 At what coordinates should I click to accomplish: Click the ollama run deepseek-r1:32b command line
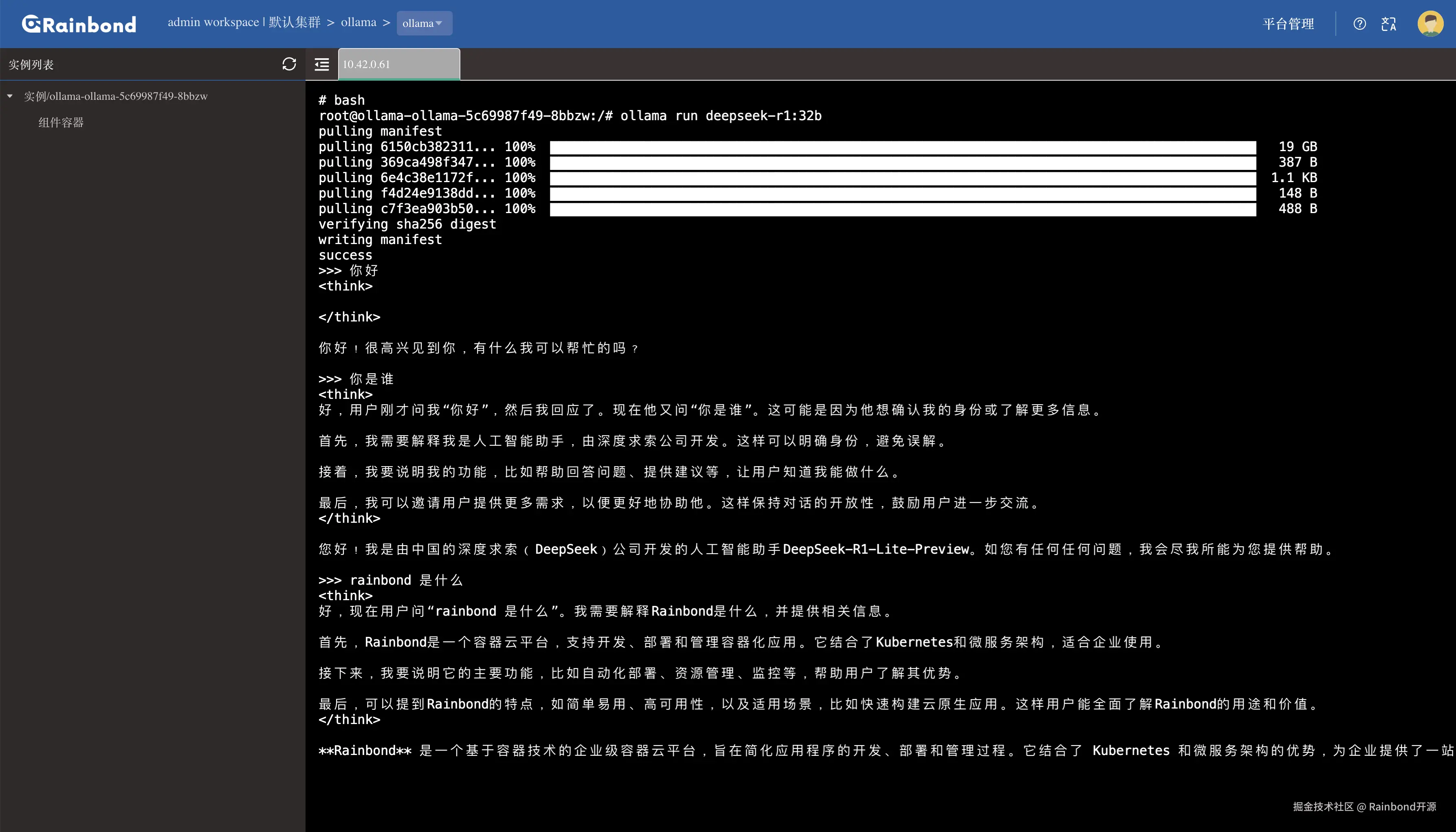tap(570, 116)
